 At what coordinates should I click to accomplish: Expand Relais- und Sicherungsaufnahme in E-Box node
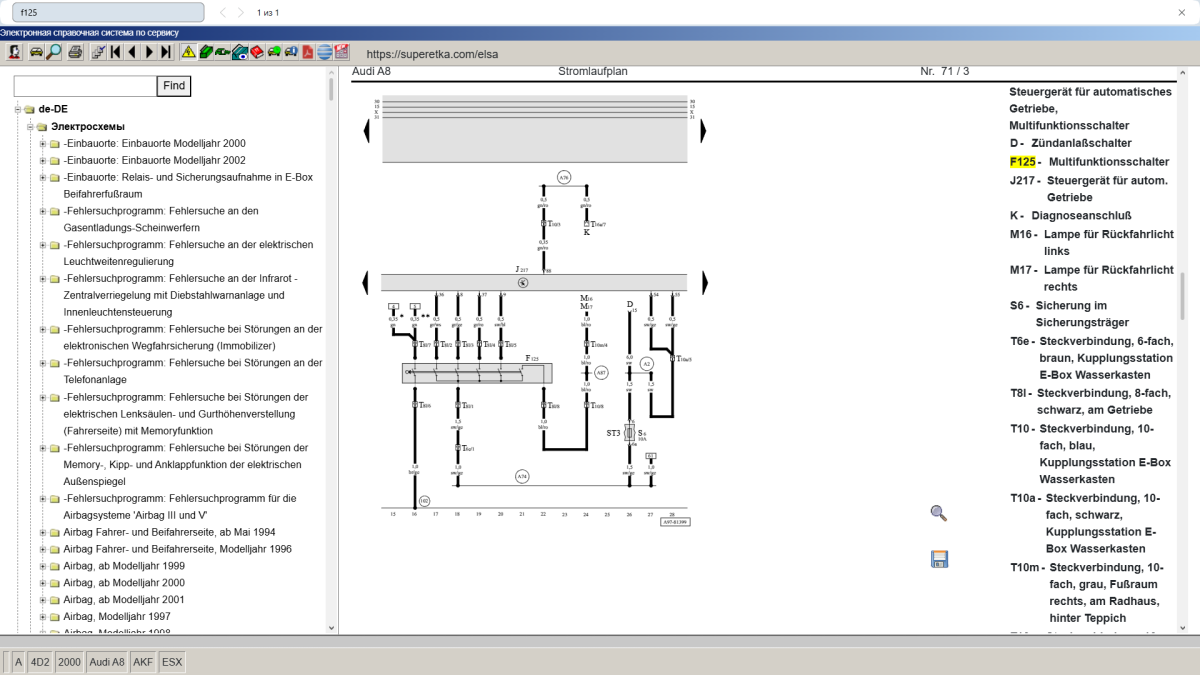point(43,178)
